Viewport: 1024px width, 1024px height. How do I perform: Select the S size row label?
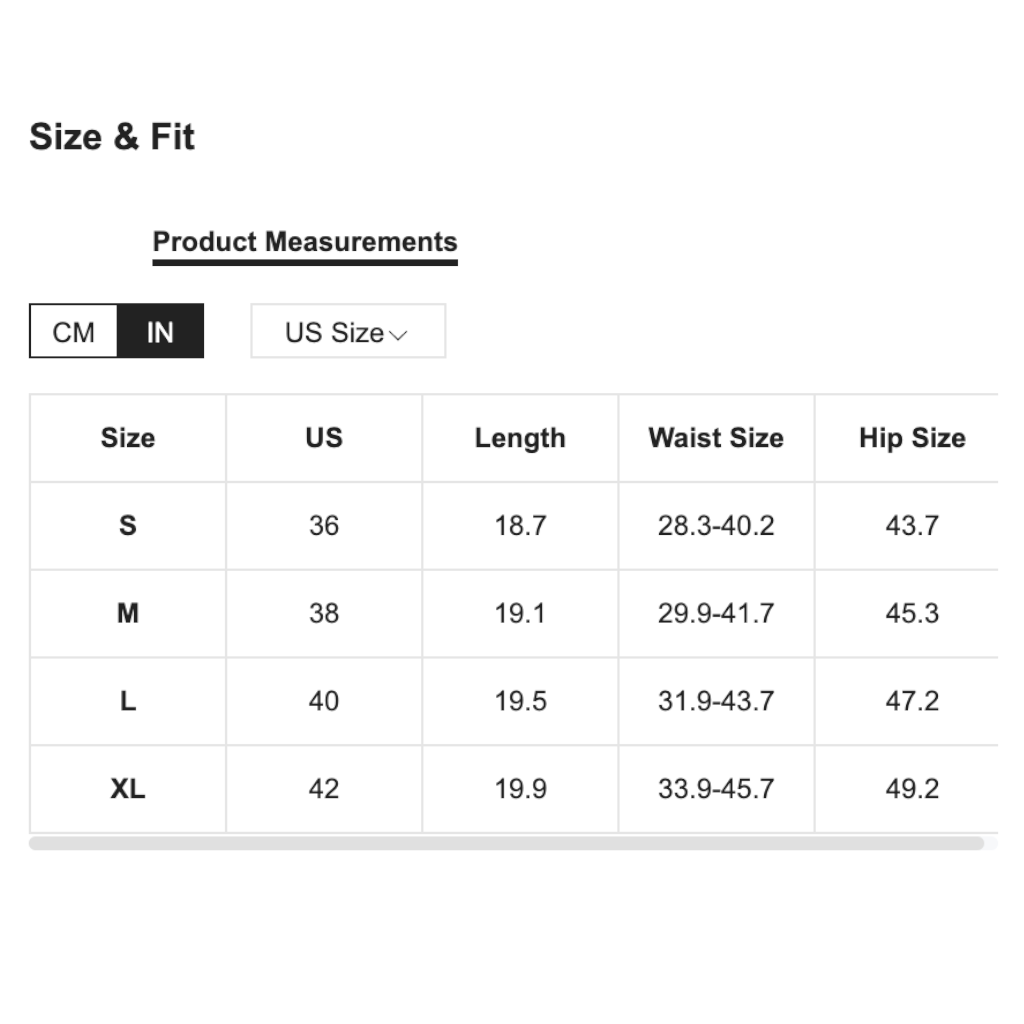(x=128, y=525)
